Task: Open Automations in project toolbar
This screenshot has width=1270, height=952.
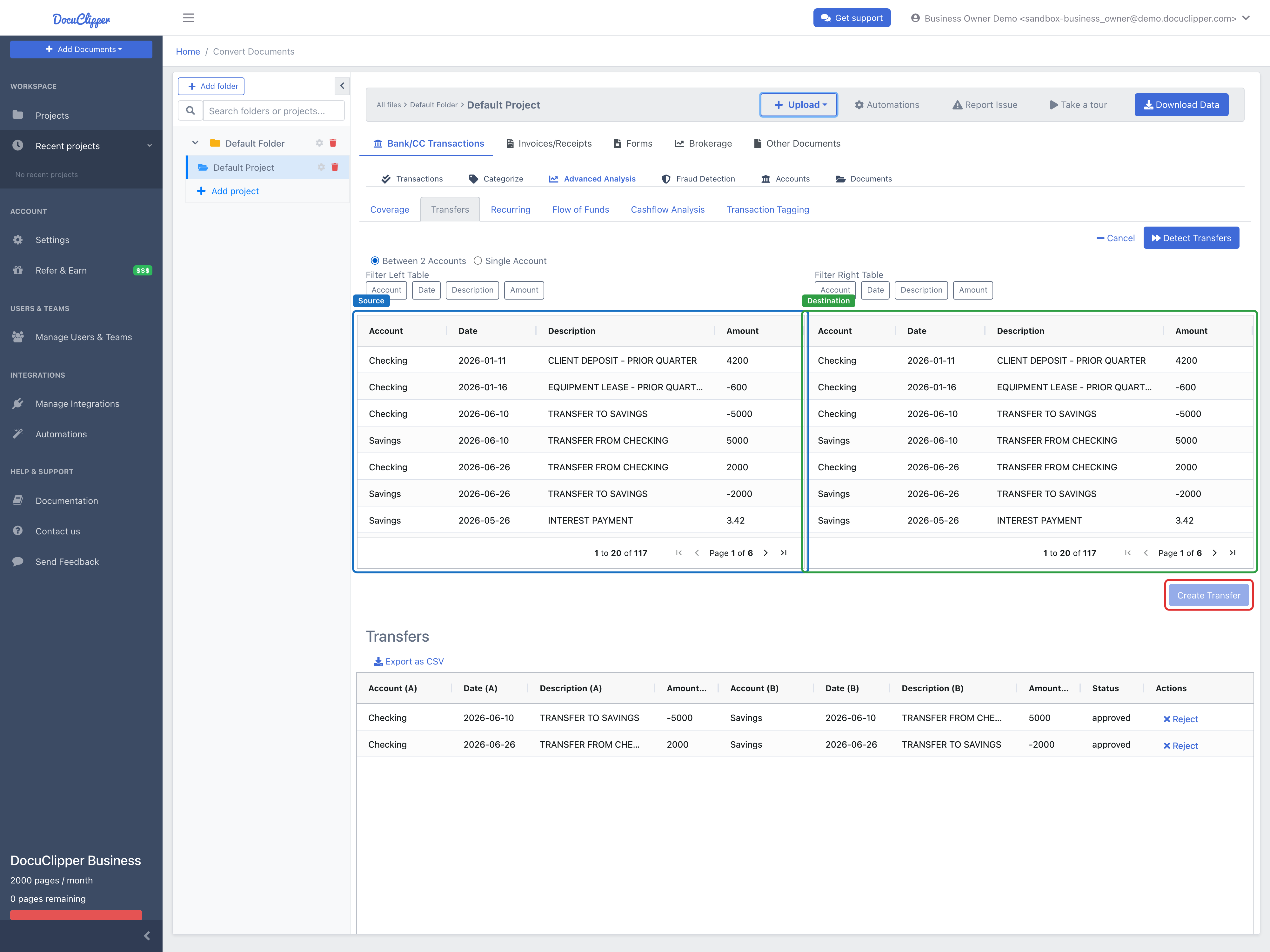Action: coord(886,104)
